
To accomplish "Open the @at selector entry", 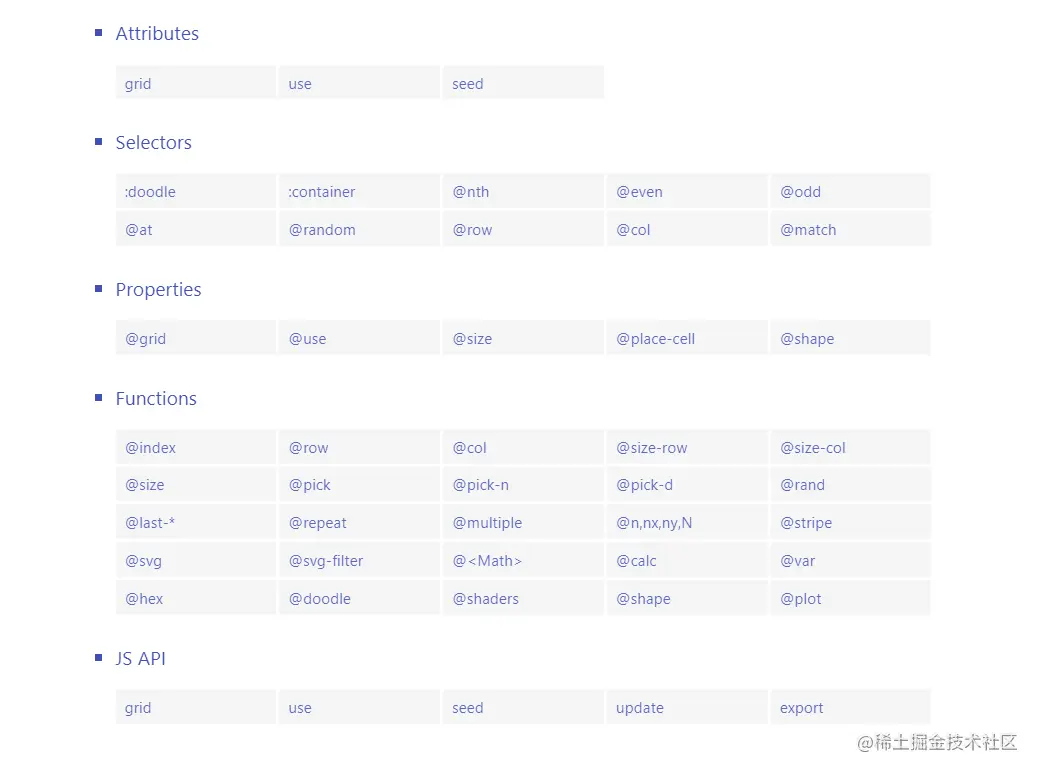I will click(x=196, y=229).
